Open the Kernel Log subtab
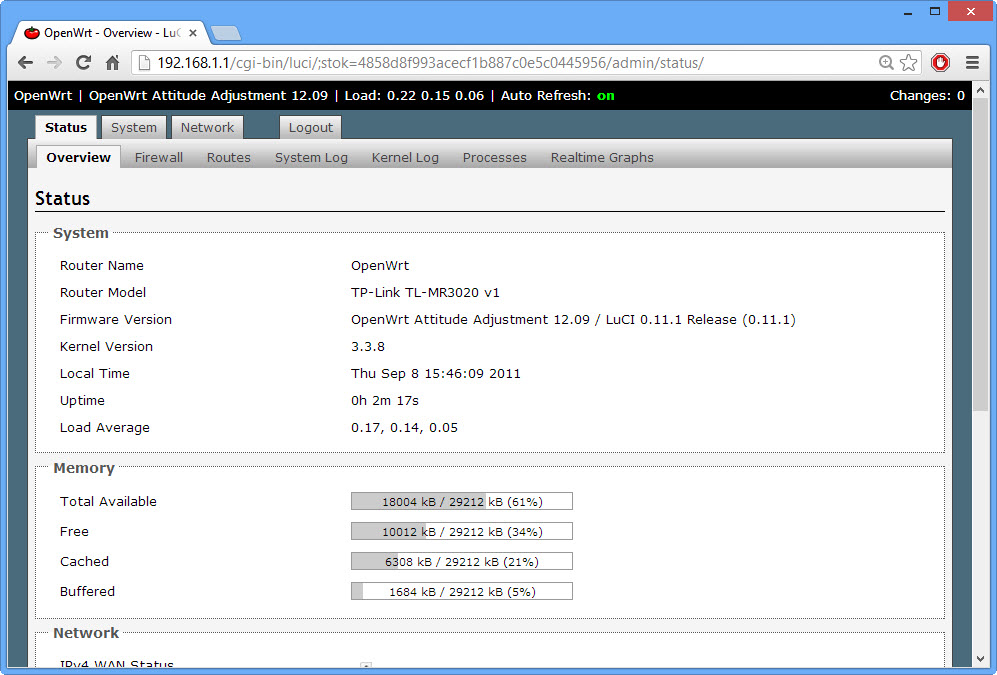Screen dimensions: 997x675 pos(406,157)
